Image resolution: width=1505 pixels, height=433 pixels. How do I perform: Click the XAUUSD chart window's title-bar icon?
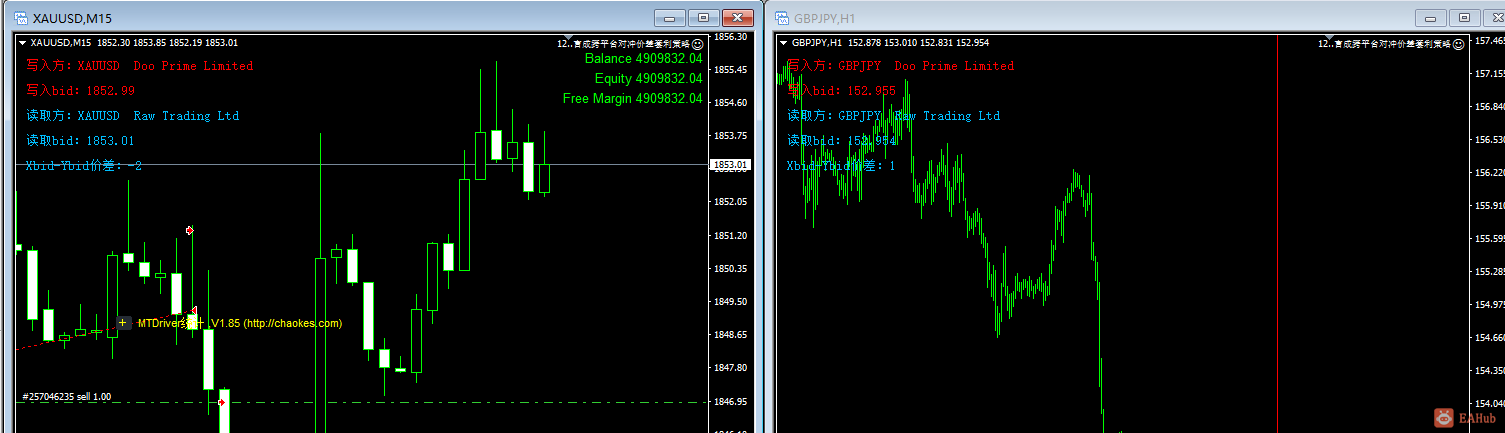coord(19,18)
